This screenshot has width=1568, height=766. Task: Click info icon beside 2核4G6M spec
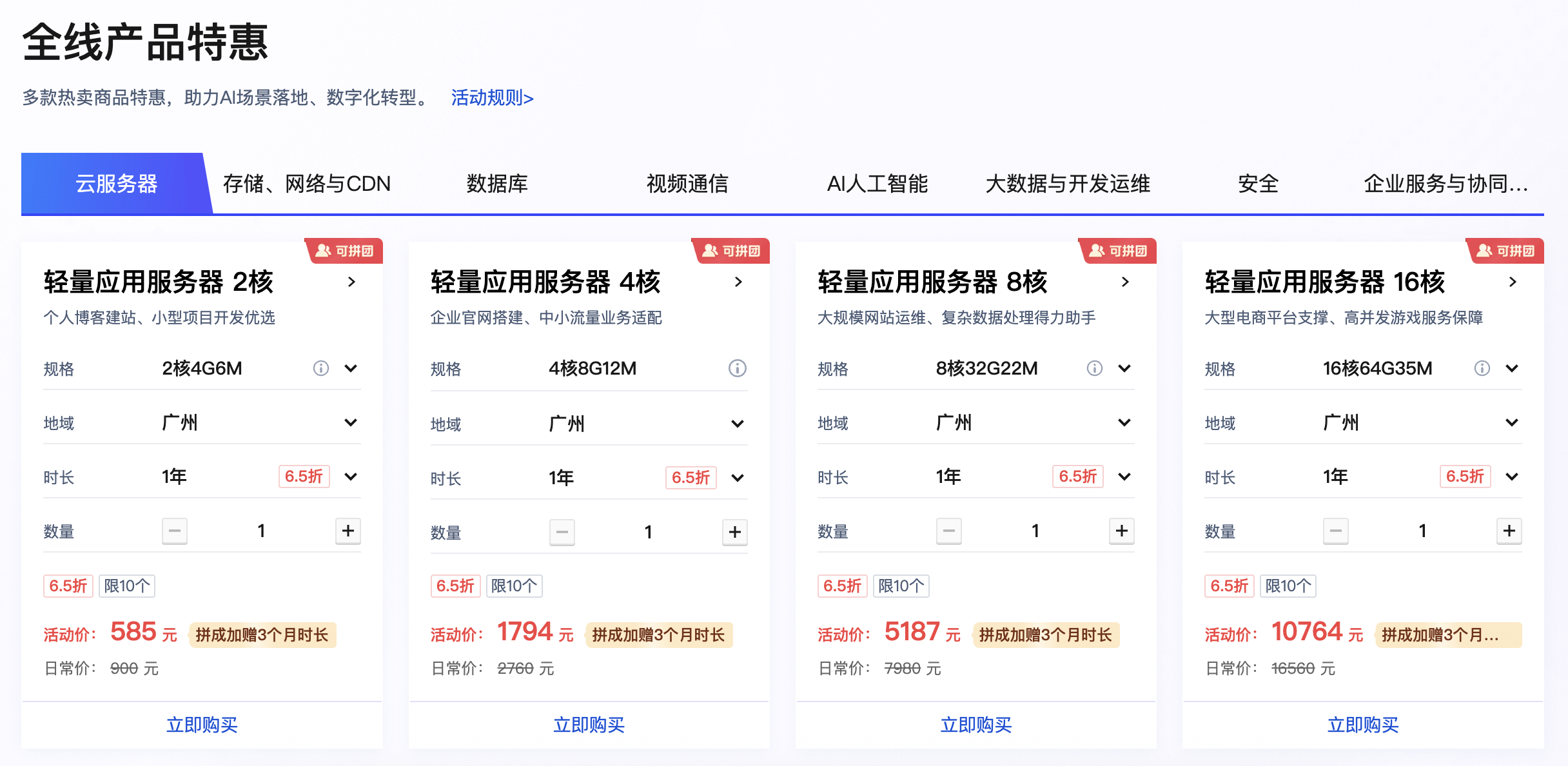click(321, 368)
